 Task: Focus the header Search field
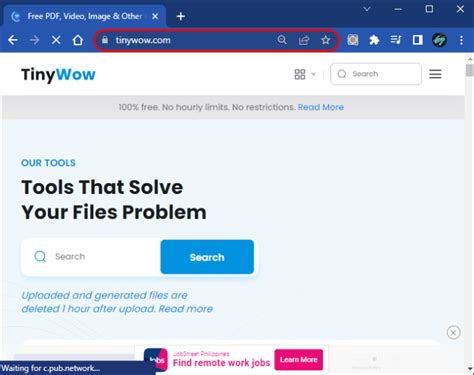pyautogui.click(x=376, y=74)
